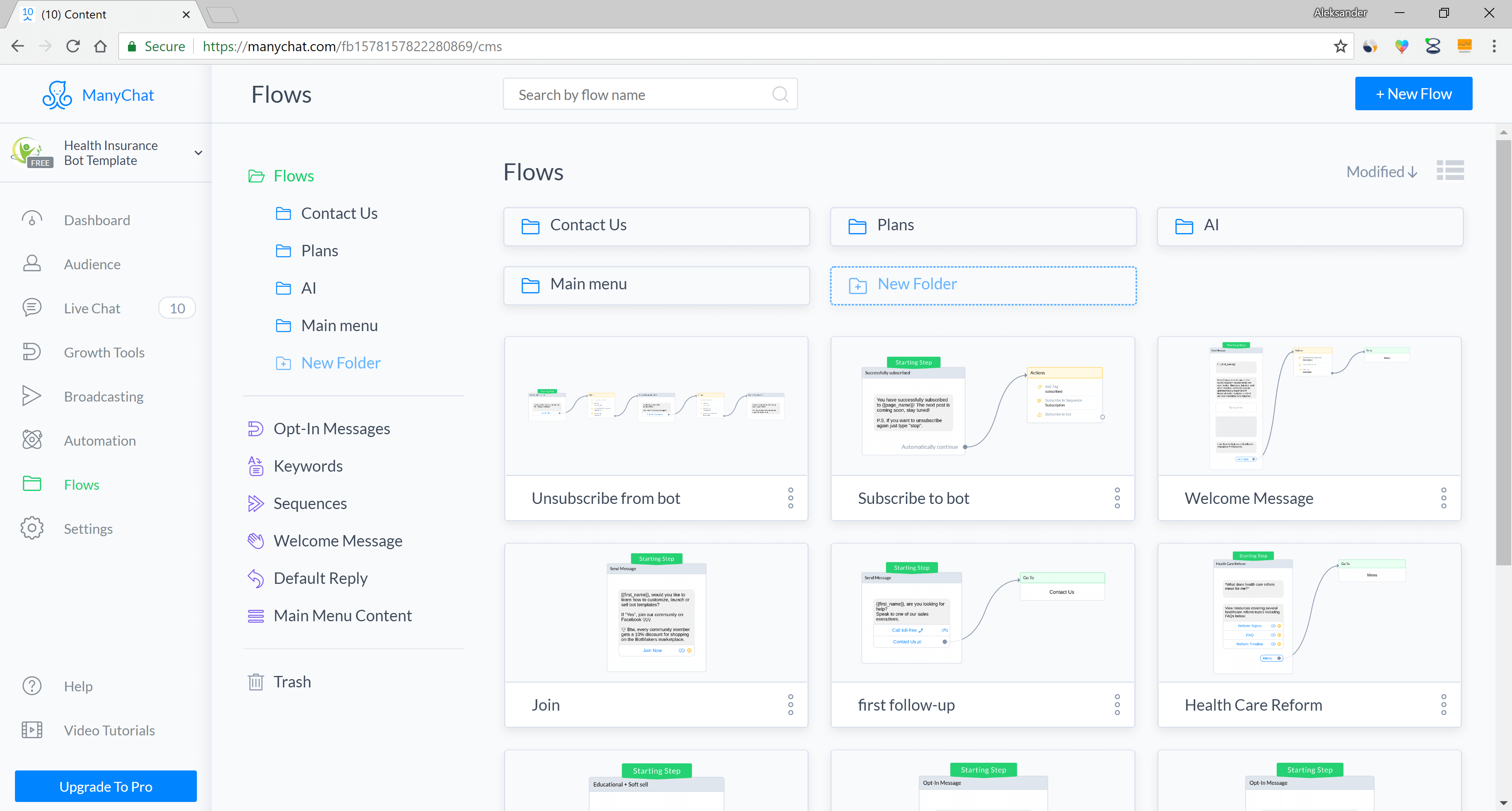Focus the Search by flow name field
The width and height of the screenshot is (1512, 811).
tap(650, 94)
